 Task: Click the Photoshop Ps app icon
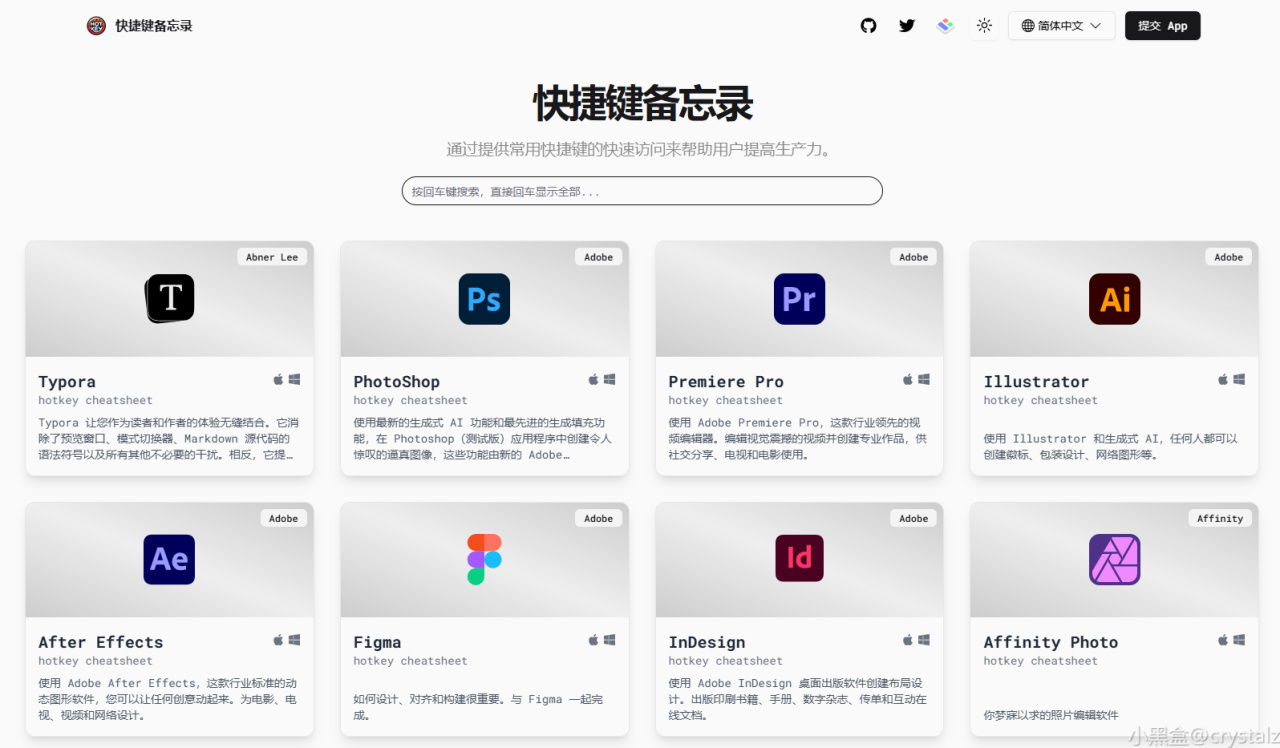pos(484,299)
